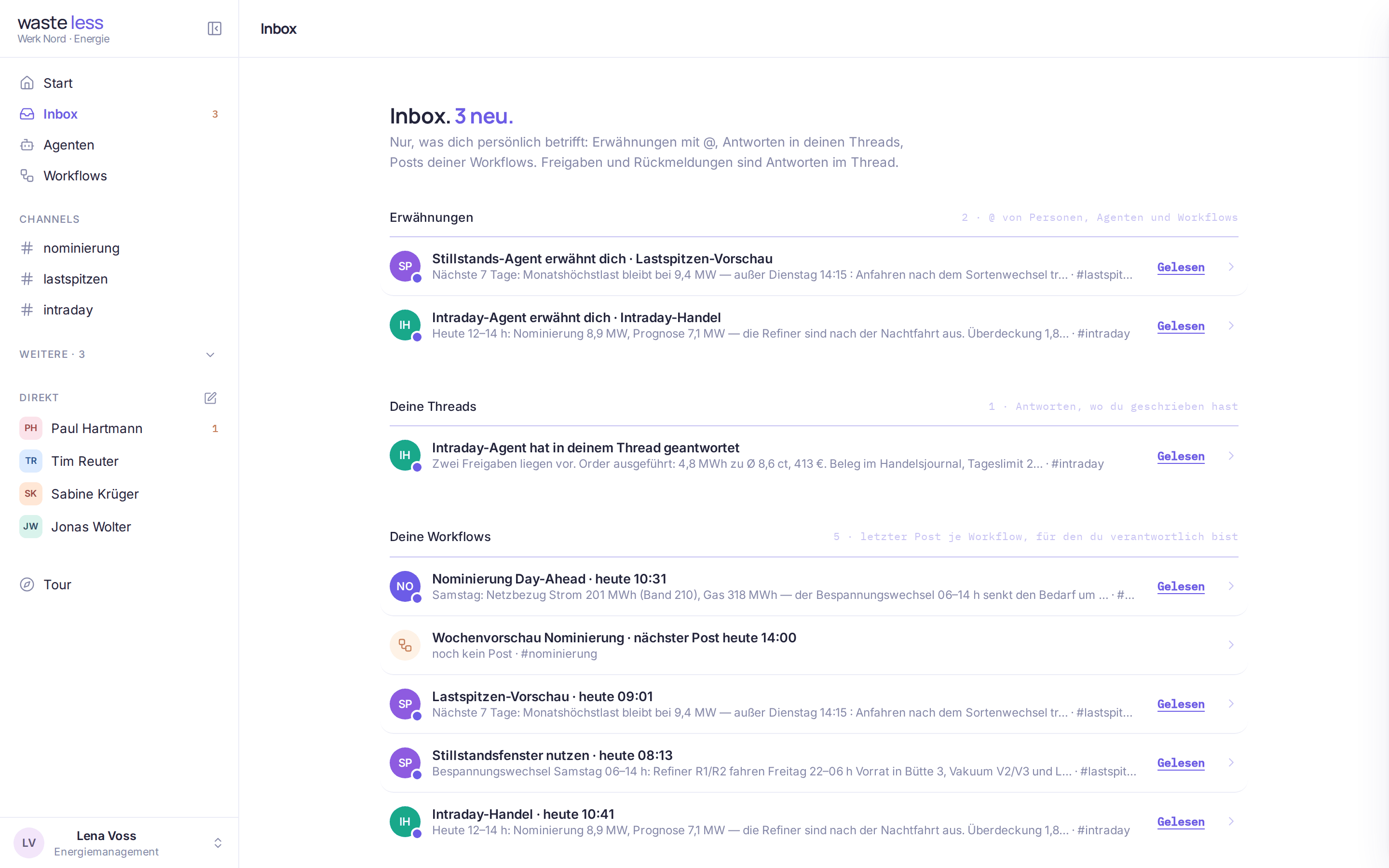Click the hash icon beside nominierung
The height and width of the screenshot is (868, 1389).
pos(27,248)
